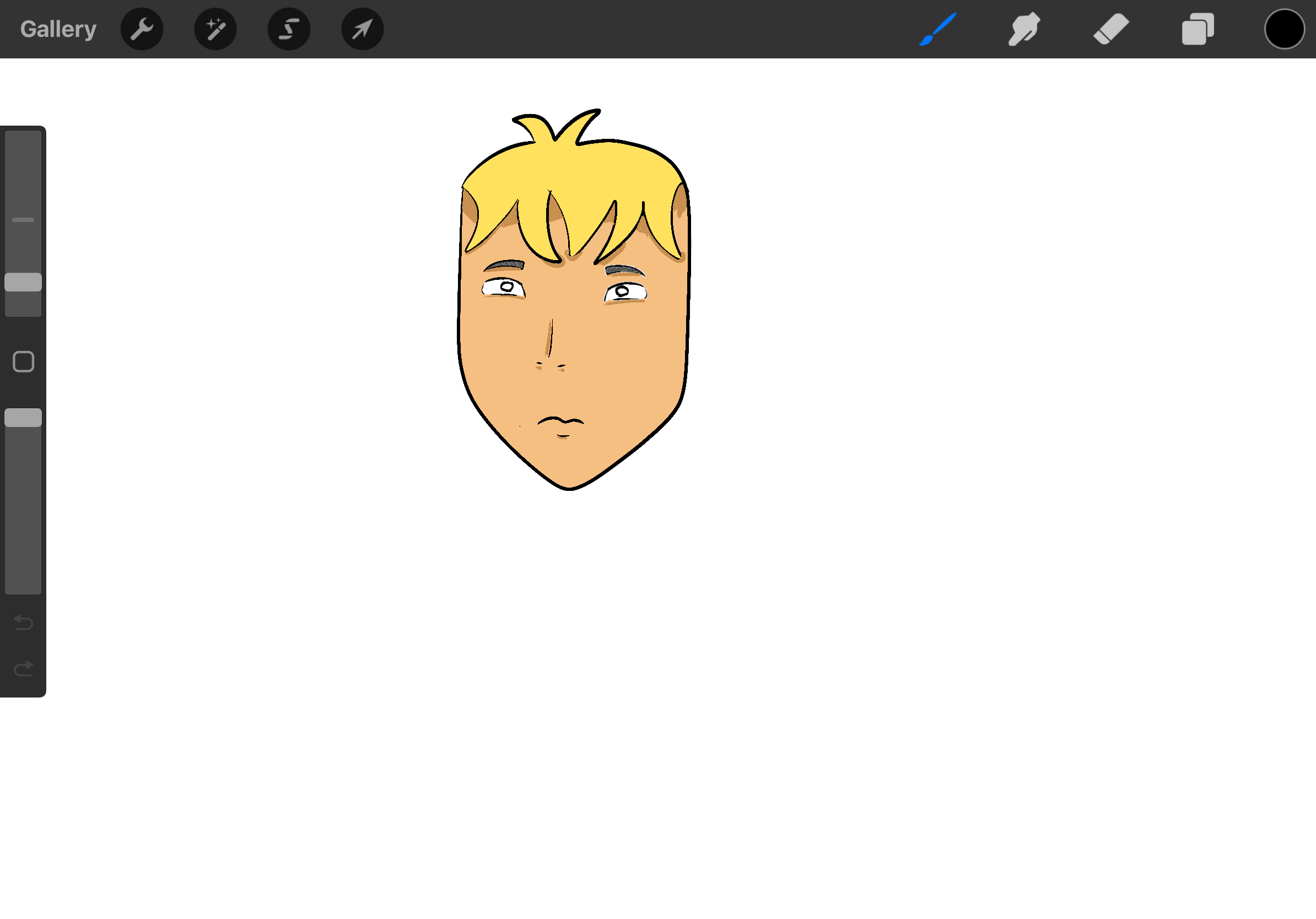Open the Adjustments magic wand menu
The width and height of the screenshot is (1316, 919).
click(x=215, y=28)
